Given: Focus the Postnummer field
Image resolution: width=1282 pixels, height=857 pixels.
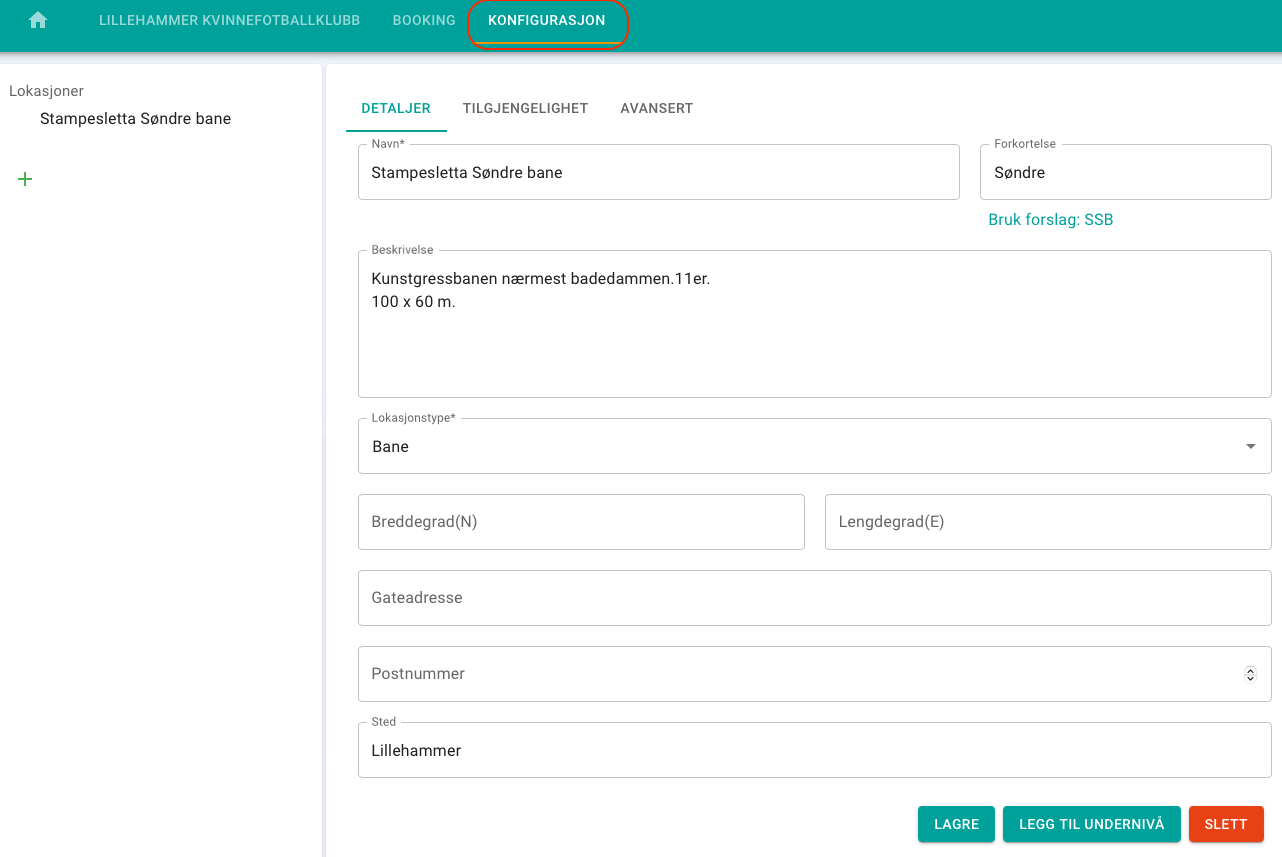Looking at the screenshot, I should pos(815,674).
